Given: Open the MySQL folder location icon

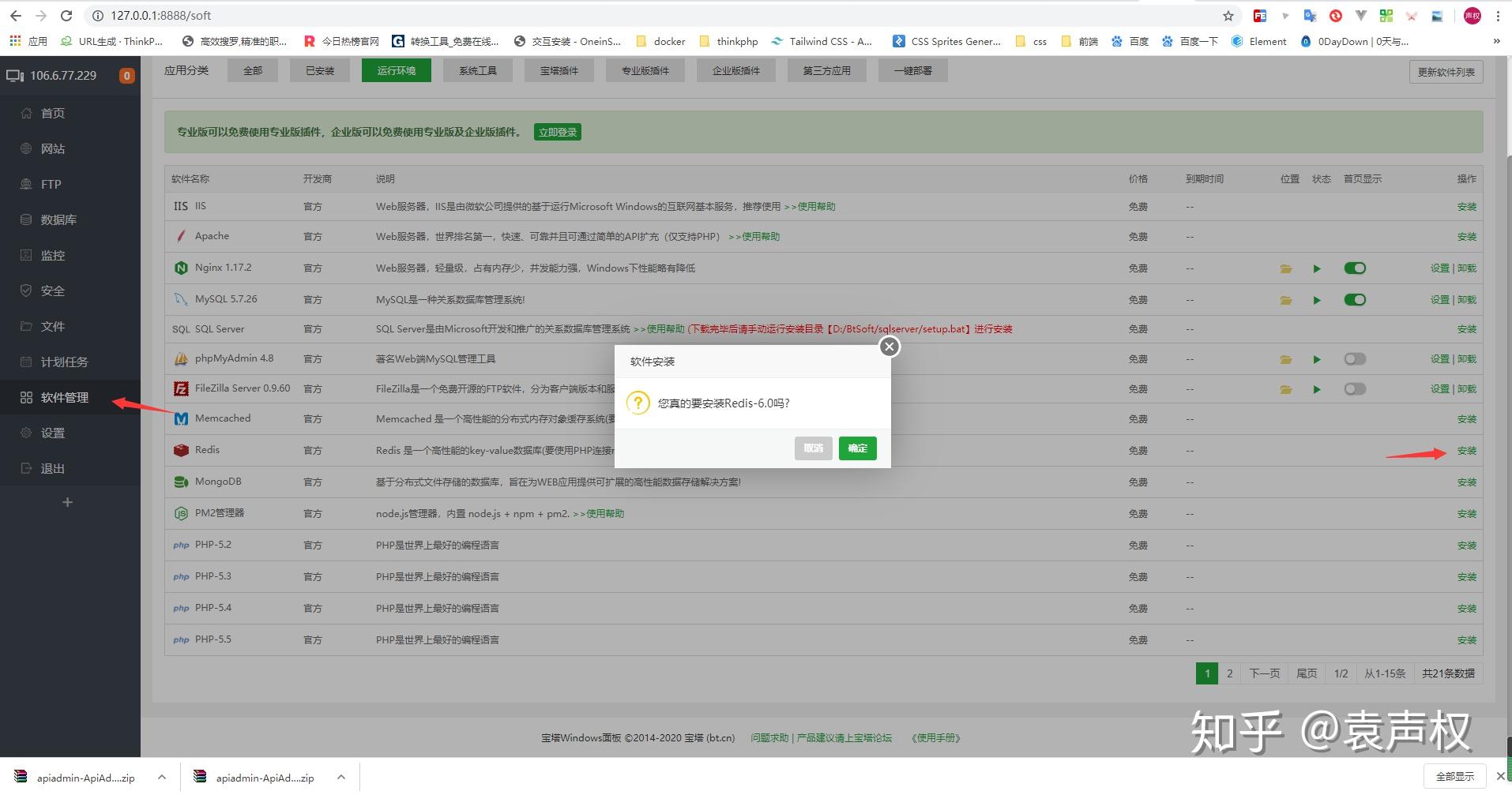Looking at the screenshot, I should [1286, 300].
